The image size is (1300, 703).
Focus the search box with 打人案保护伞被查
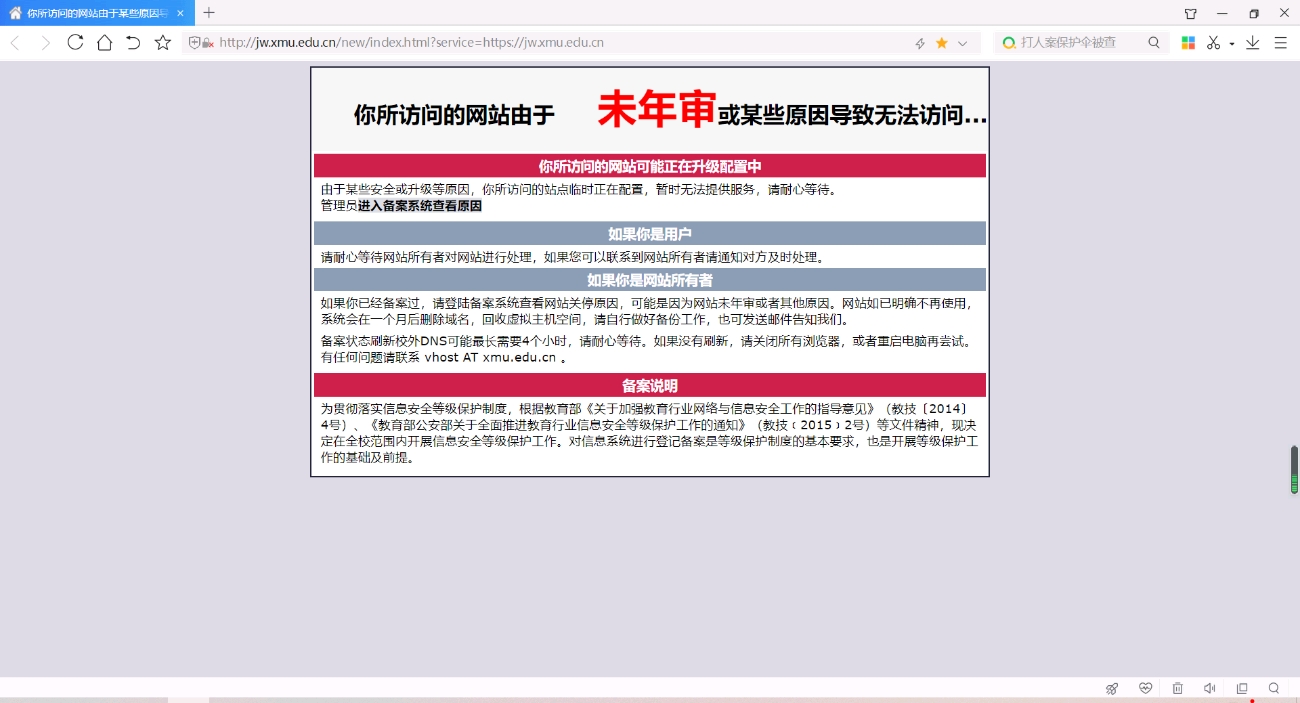pos(1080,43)
